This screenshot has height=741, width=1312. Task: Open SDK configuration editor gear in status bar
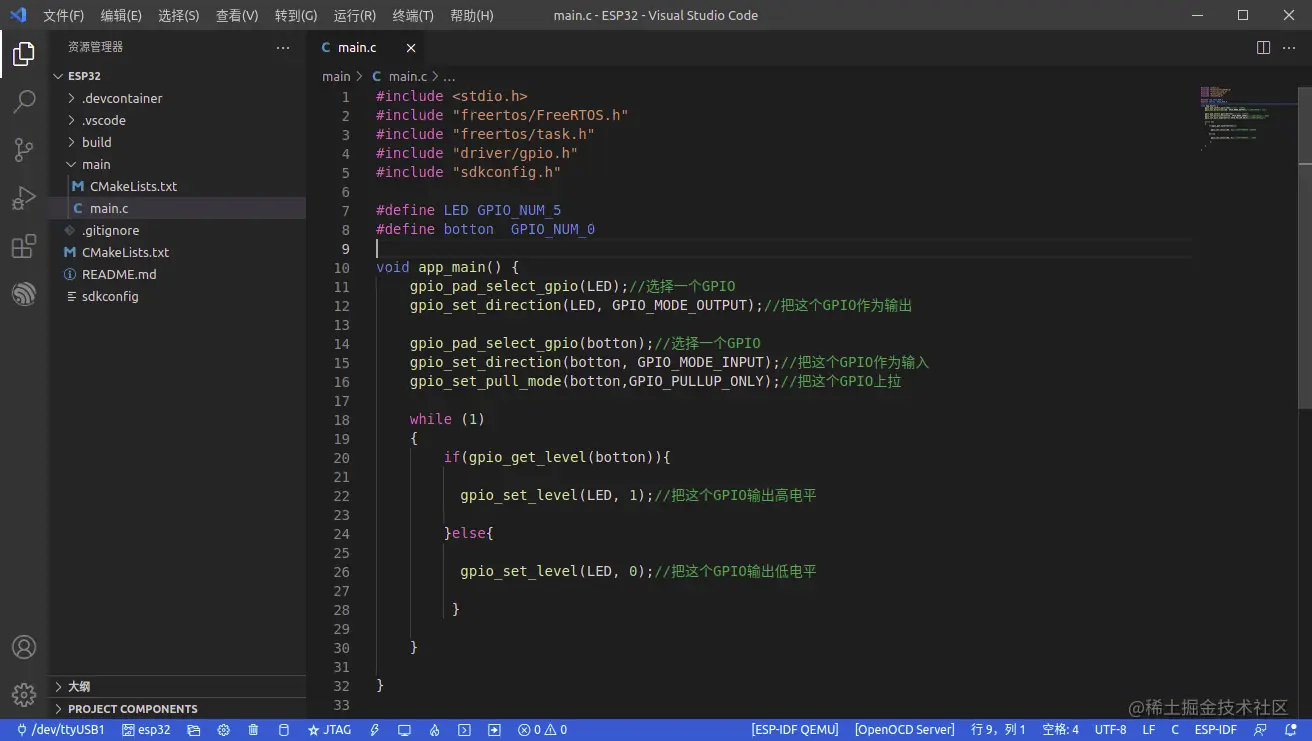click(x=224, y=730)
